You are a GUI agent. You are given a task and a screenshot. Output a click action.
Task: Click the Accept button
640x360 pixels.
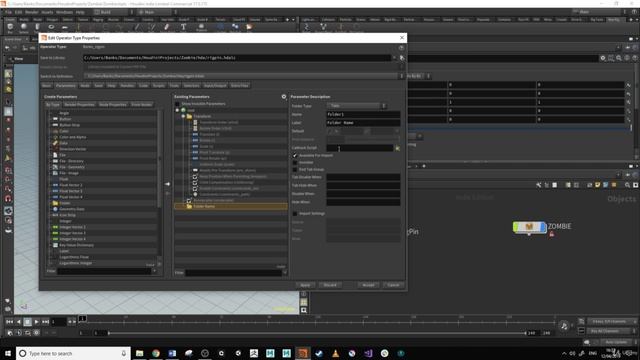[368, 285]
